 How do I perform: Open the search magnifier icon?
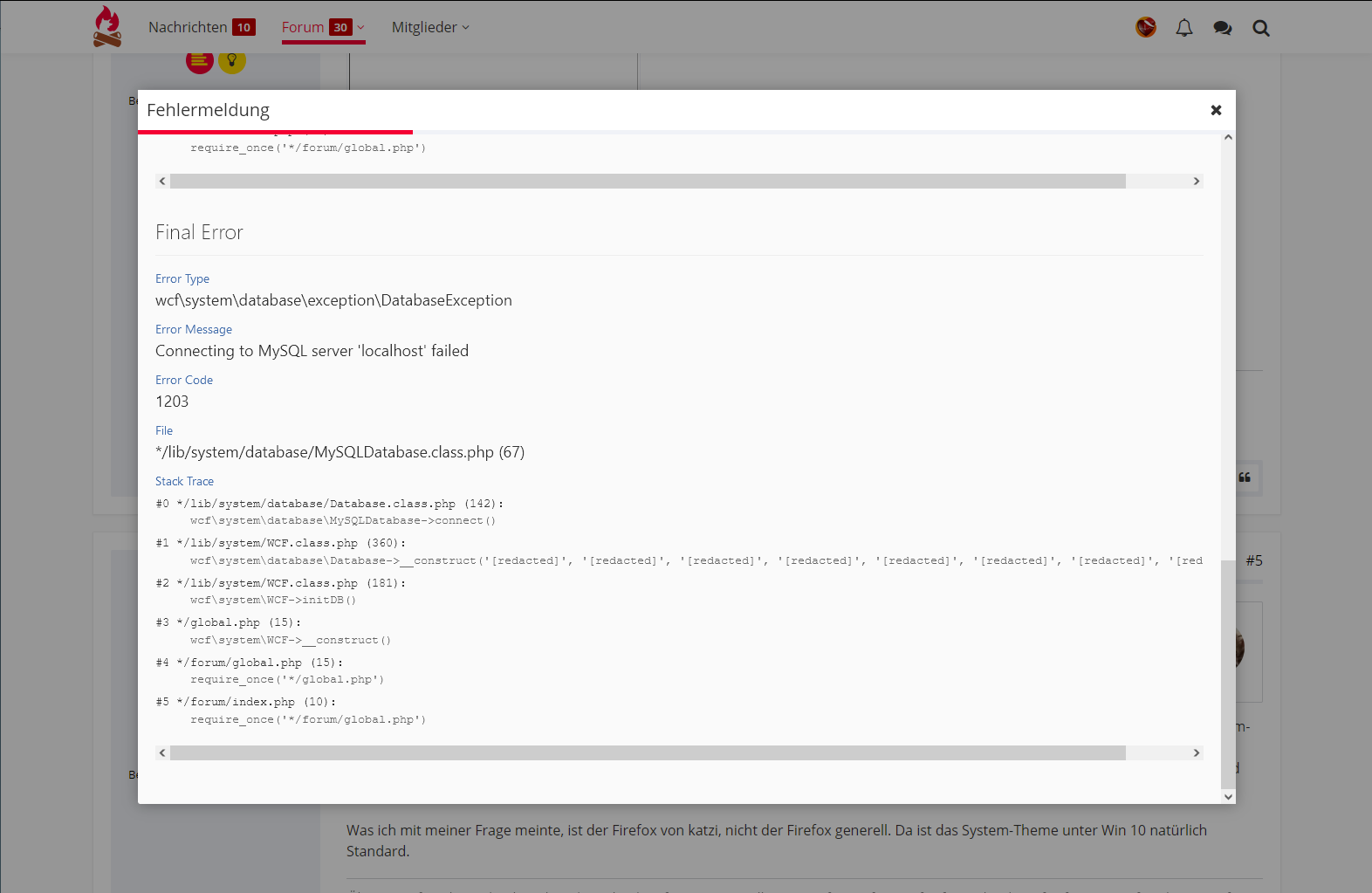click(x=1261, y=28)
